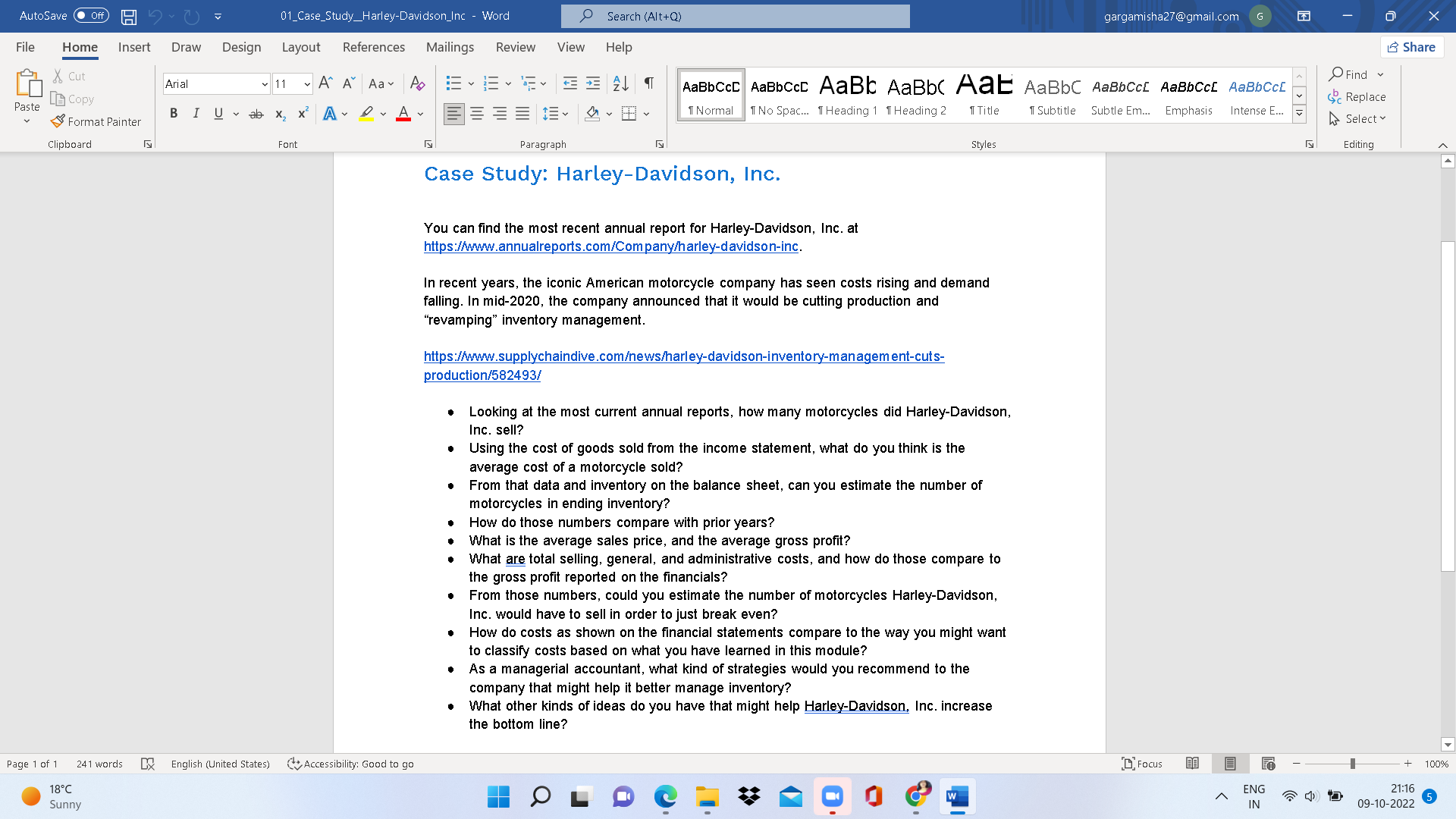
Task: Open the font size dropdown
Action: click(x=306, y=83)
